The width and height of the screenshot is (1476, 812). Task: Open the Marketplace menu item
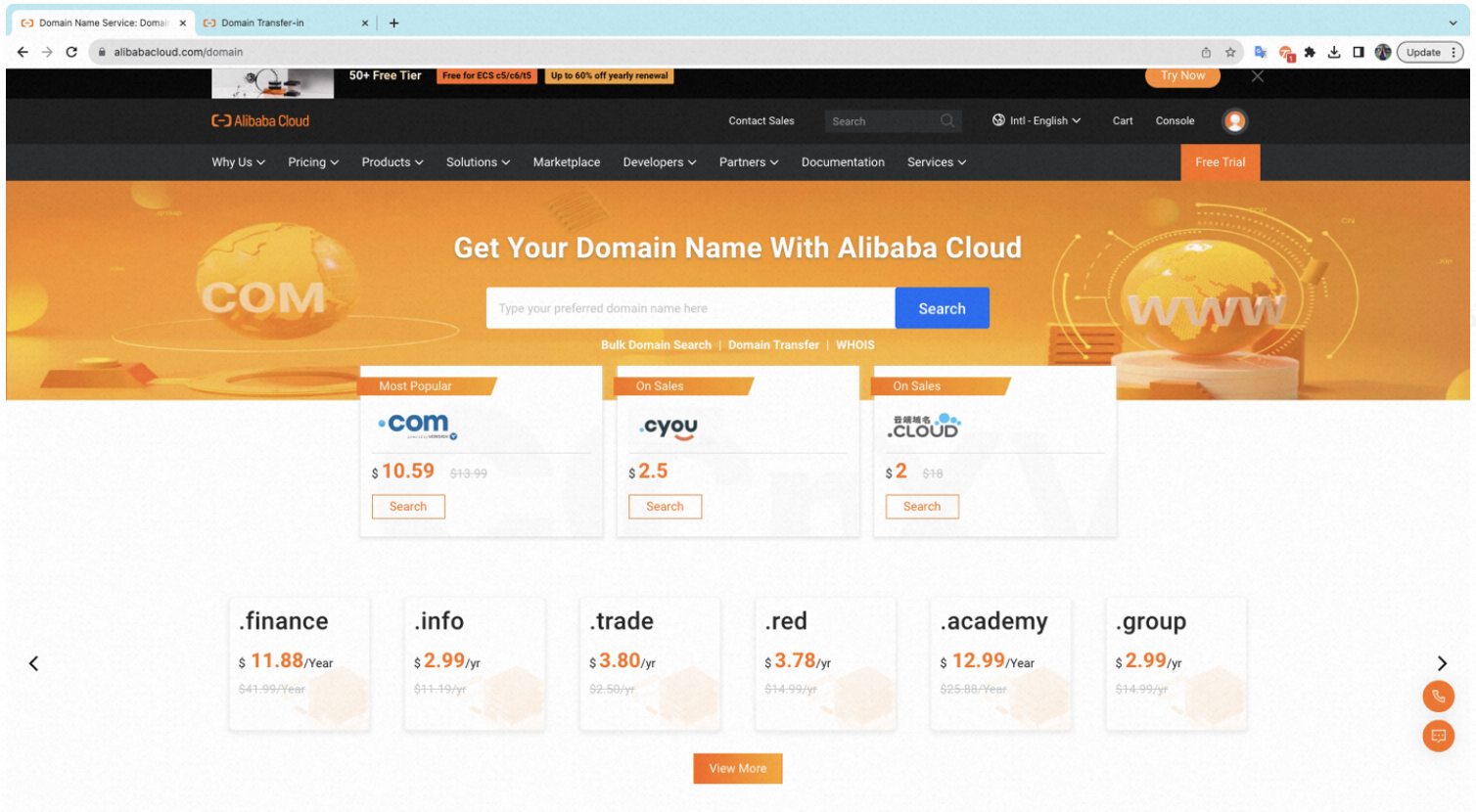pyautogui.click(x=567, y=162)
